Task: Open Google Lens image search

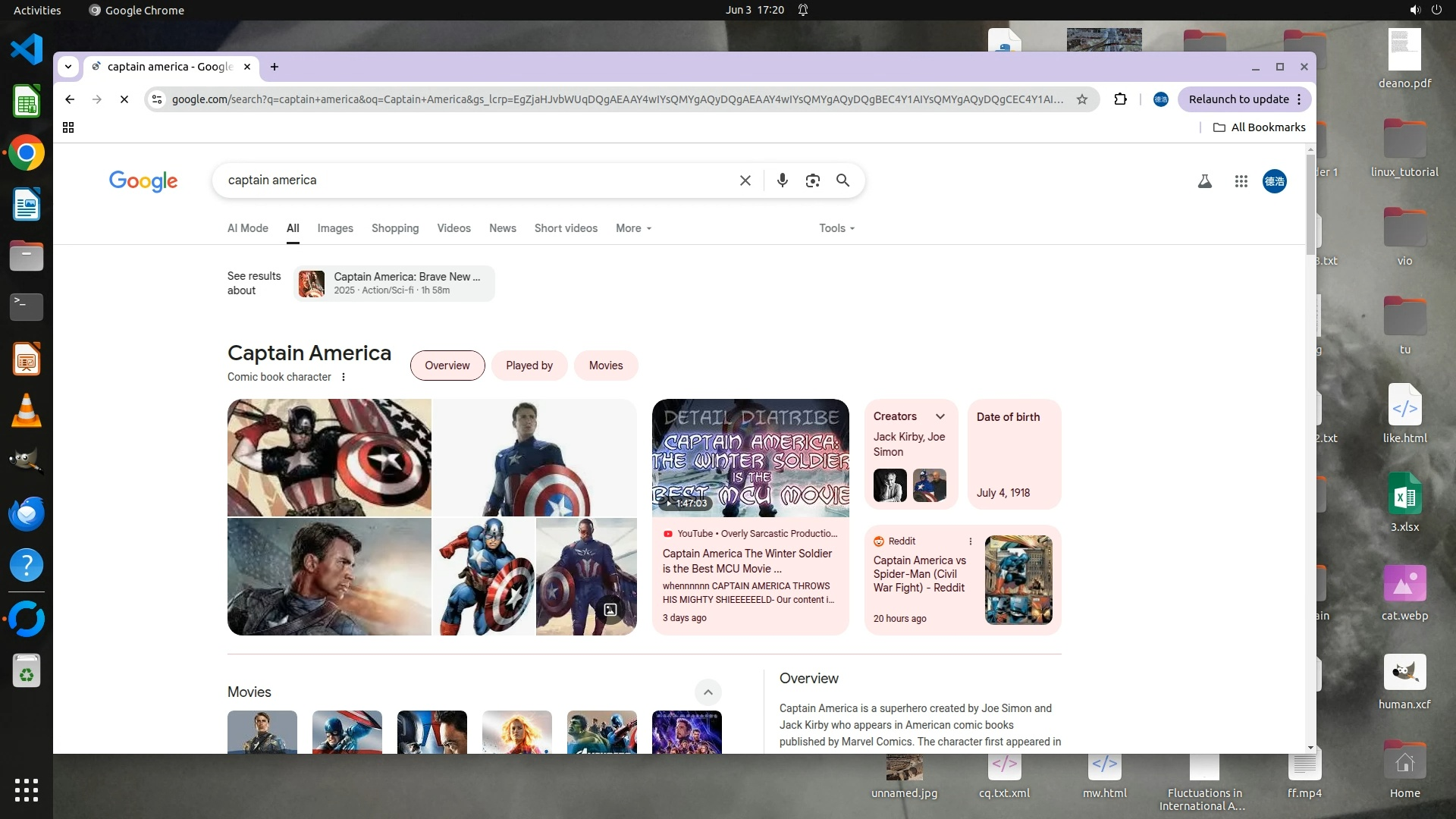Action: pyautogui.click(x=812, y=180)
